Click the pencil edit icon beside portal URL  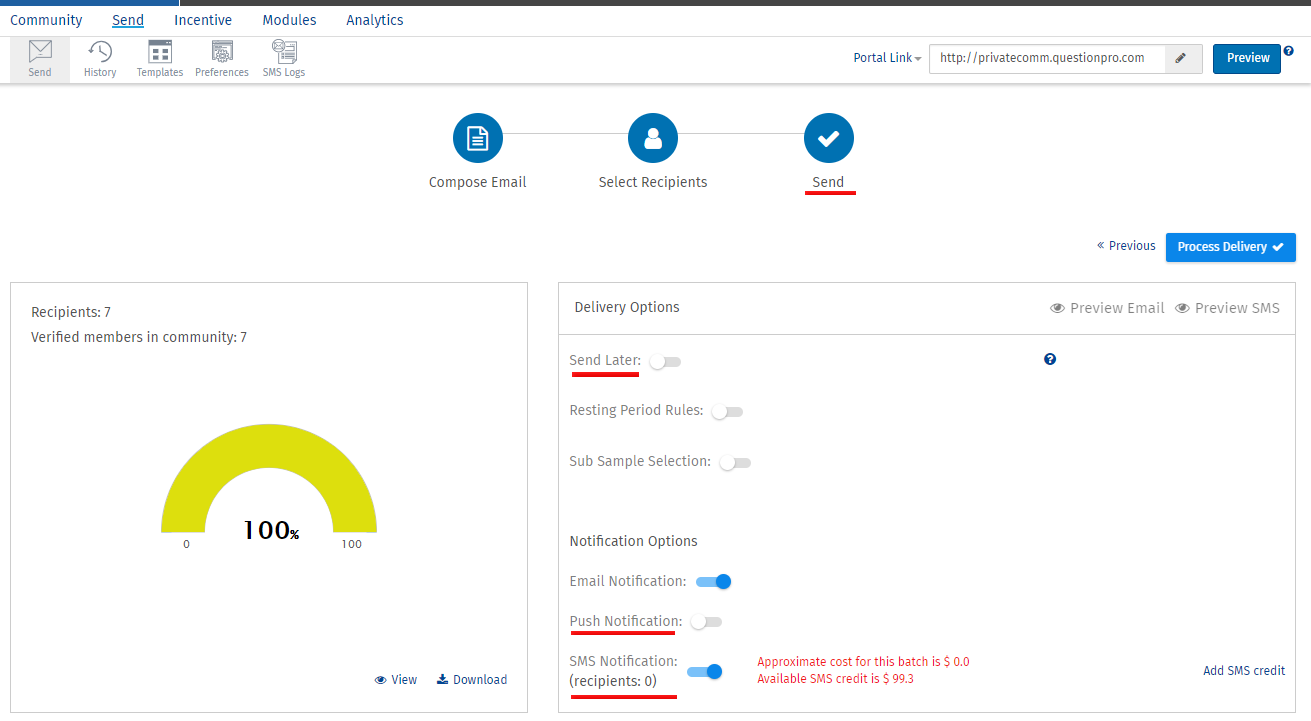point(1181,59)
